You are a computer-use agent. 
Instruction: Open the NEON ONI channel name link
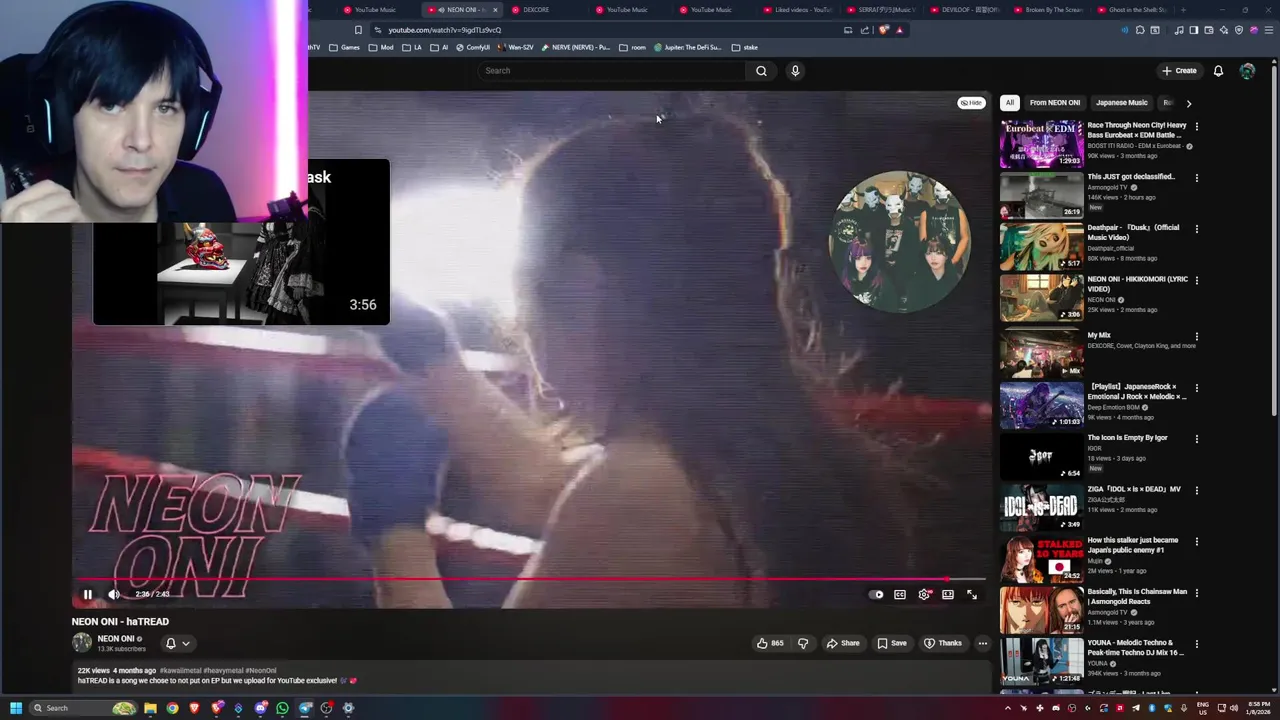tap(116, 639)
